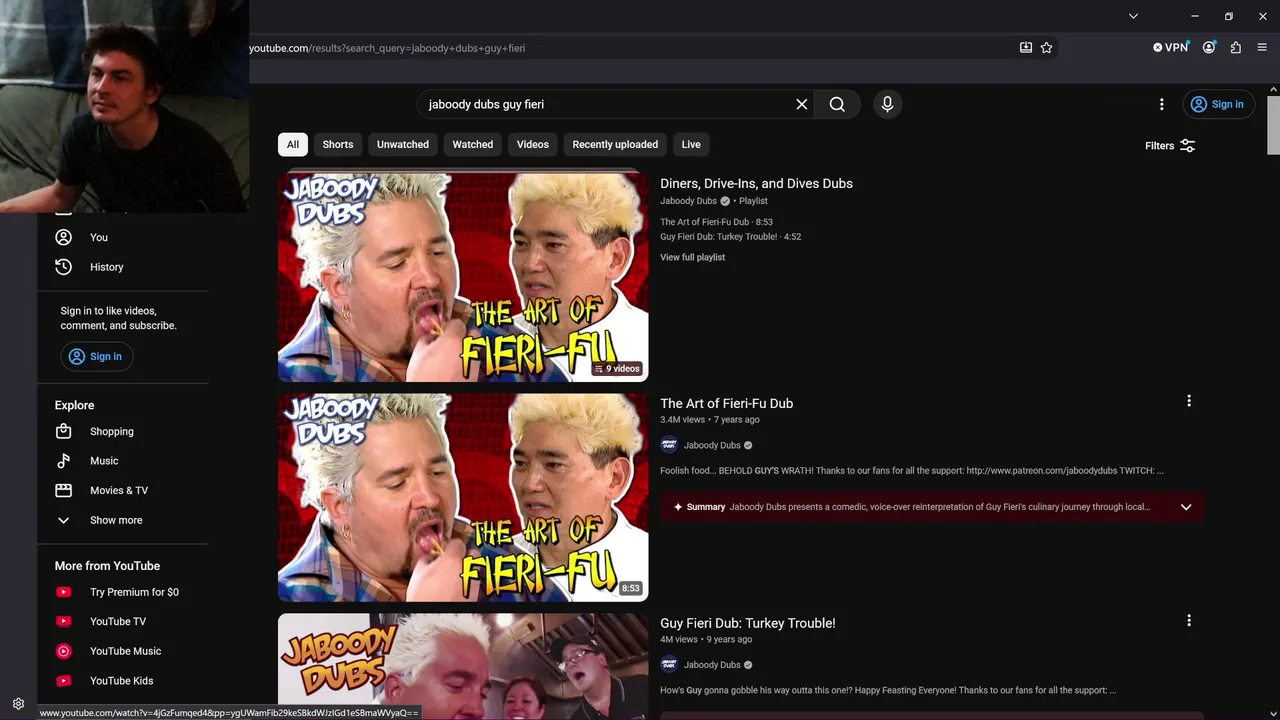Open YouTube settings three-dot menu beside Sign in

coord(1161,104)
